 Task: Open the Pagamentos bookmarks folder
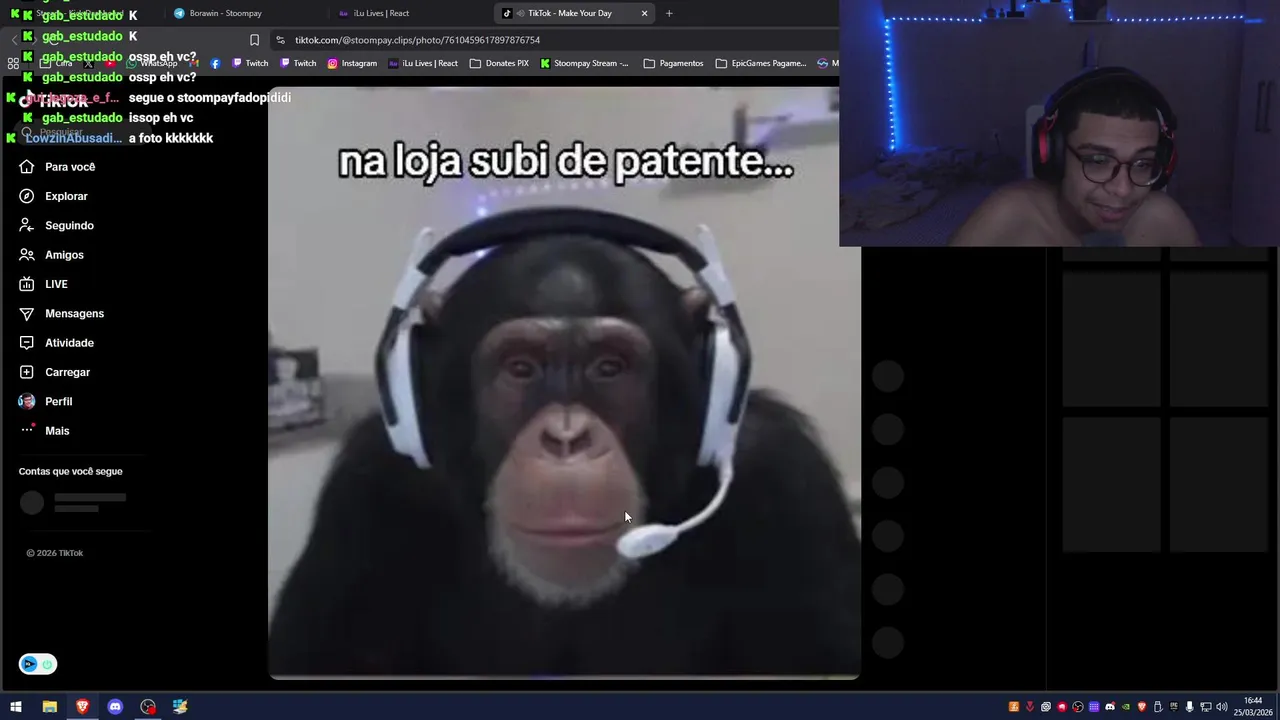pyautogui.click(x=673, y=63)
